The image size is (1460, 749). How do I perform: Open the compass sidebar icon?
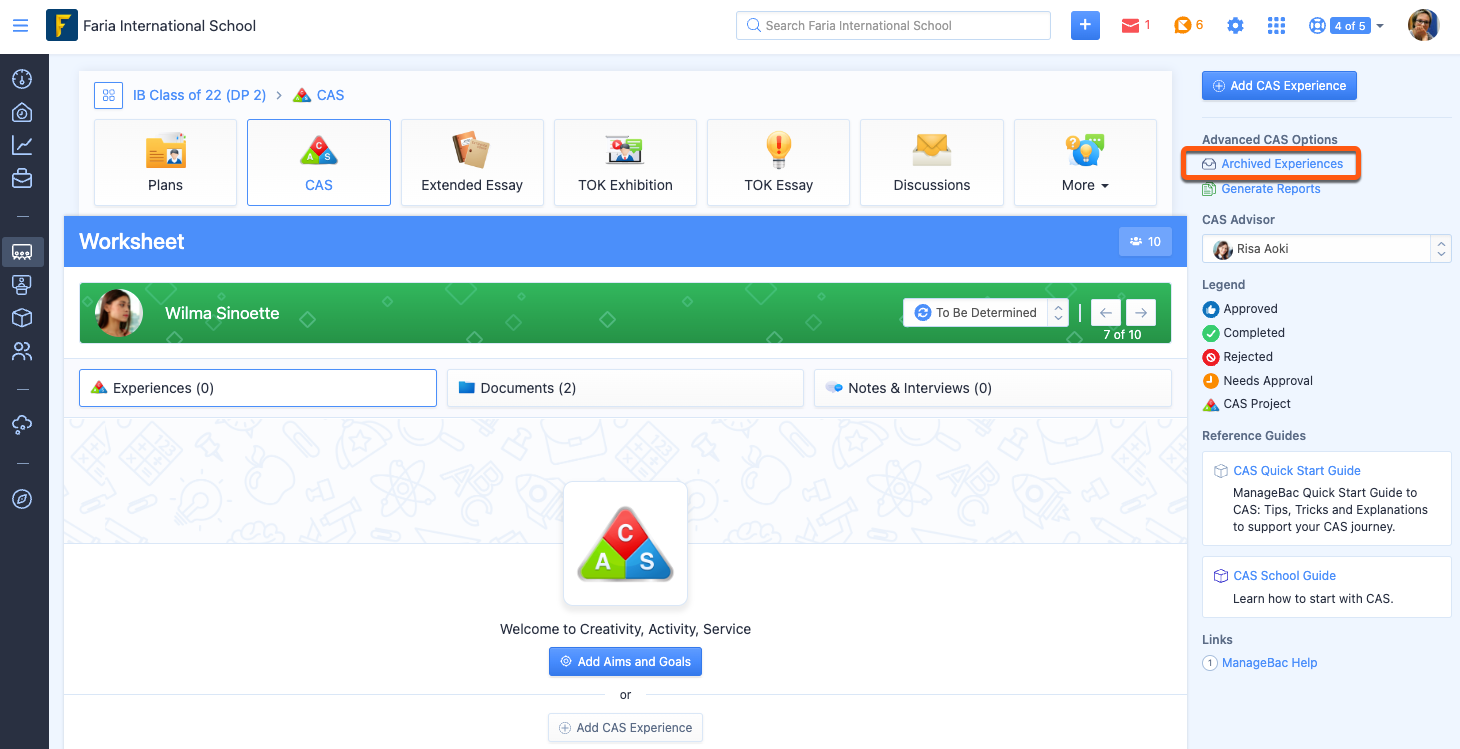click(22, 498)
